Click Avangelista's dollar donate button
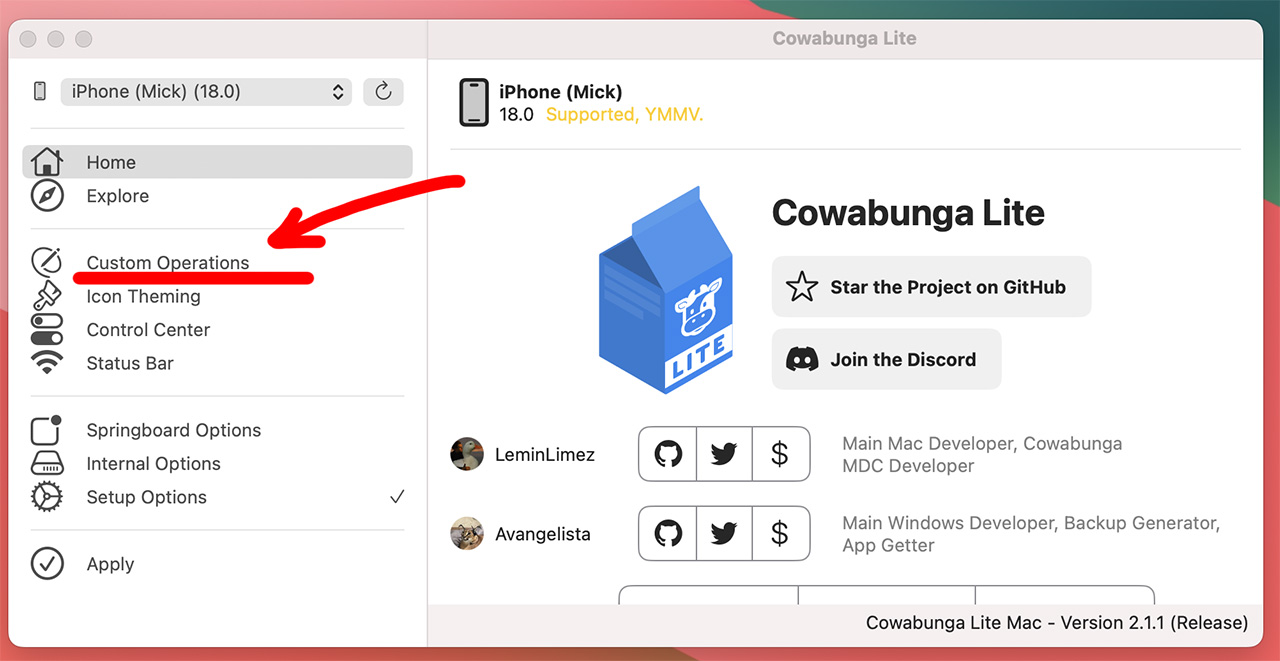 tap(780, 534)
